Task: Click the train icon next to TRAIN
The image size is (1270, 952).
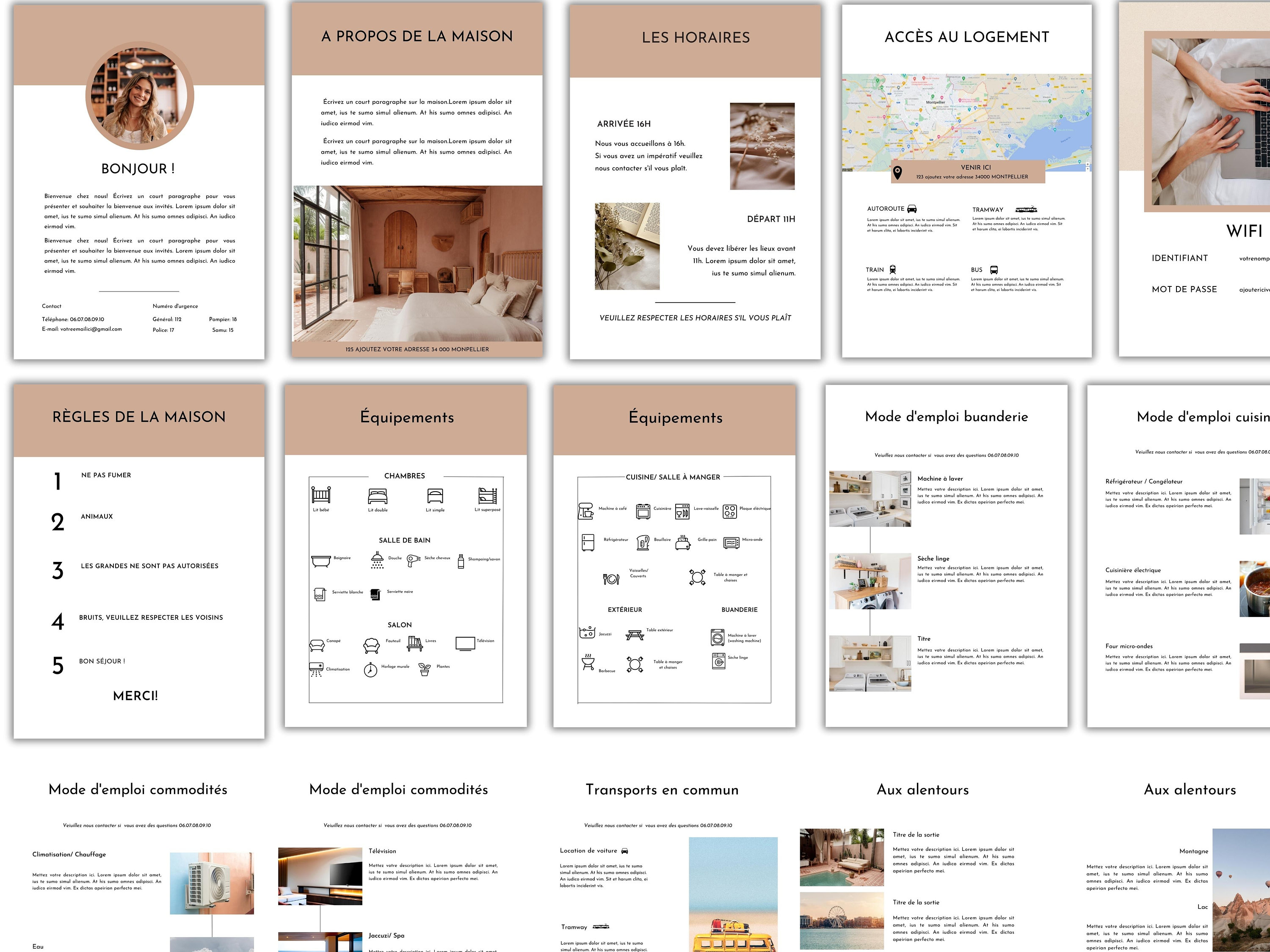Action: [x=893, y=269]
